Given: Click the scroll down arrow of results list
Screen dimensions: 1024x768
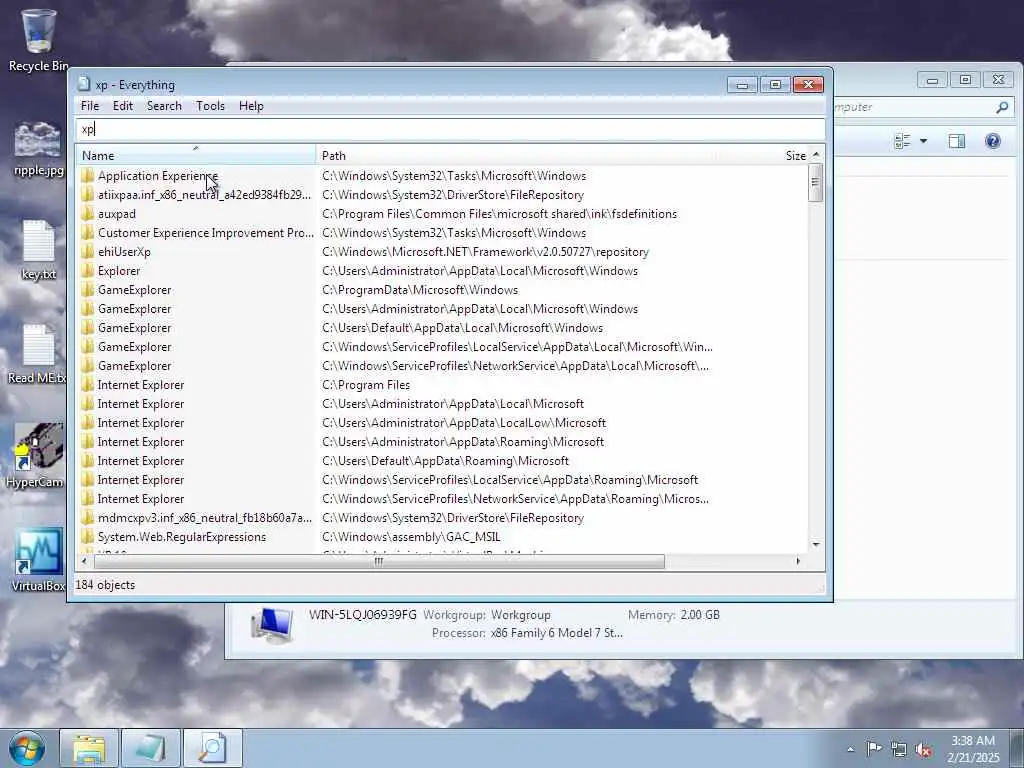Looking at the screenshot, I should coord(816,544).
